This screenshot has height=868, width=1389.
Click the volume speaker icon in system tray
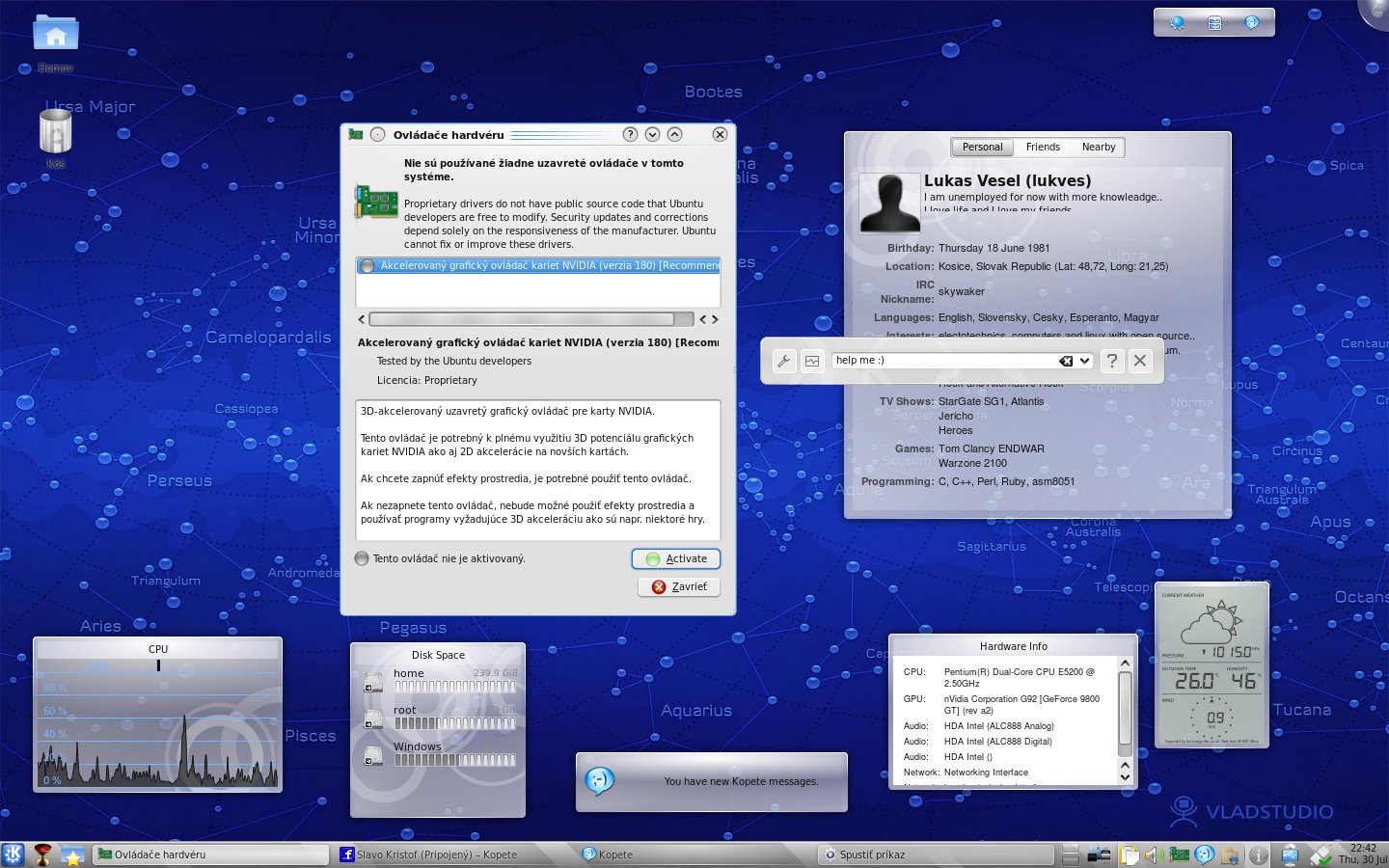[x=1152, y=854]
